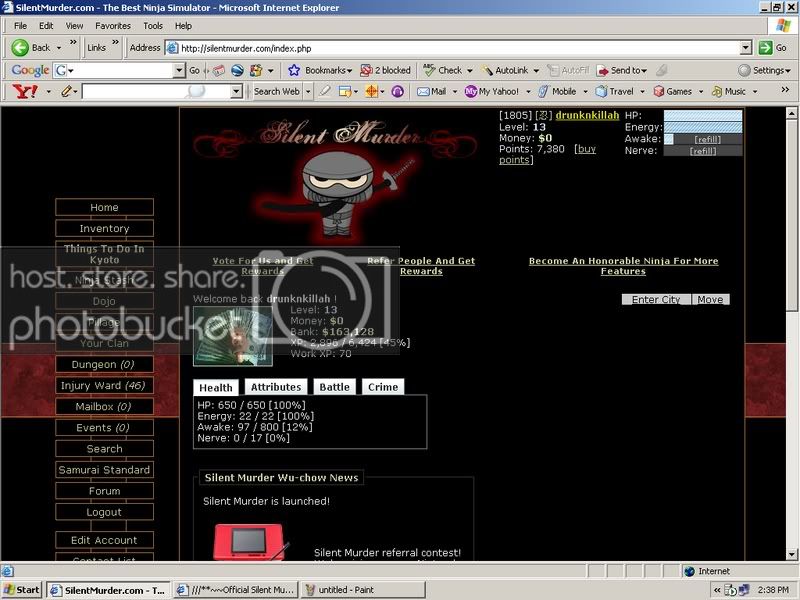The width and height of the screenshot is (800, 600).
Task: Open the Bookmarks dropdown arrow
Action: click(x=349, y=70)
